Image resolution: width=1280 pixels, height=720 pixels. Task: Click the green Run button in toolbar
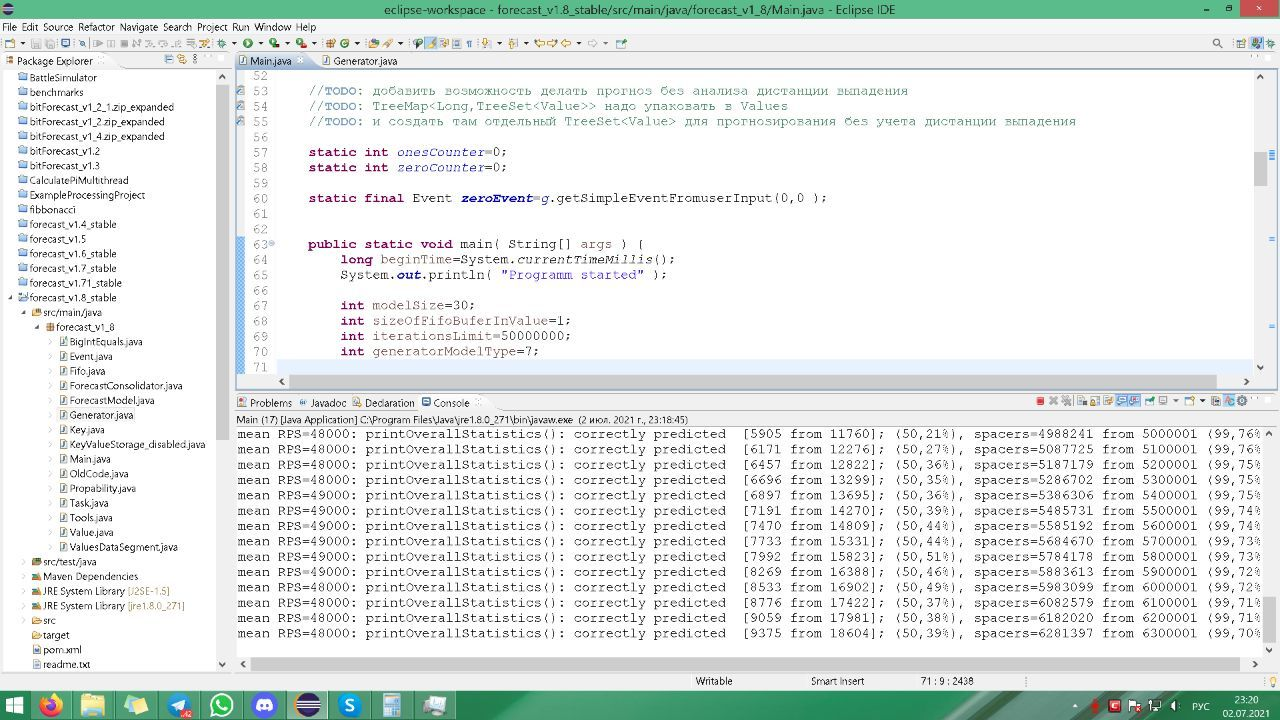click(x=247, y=43)
